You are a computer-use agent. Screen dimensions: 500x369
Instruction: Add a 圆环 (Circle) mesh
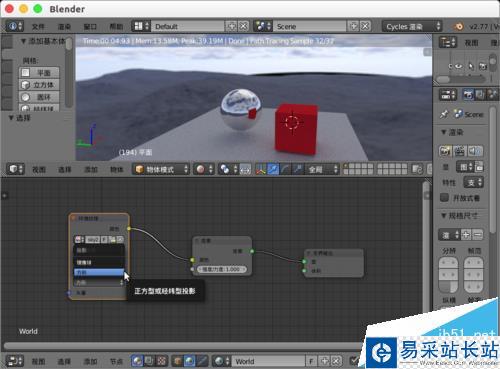pos(39,97)
